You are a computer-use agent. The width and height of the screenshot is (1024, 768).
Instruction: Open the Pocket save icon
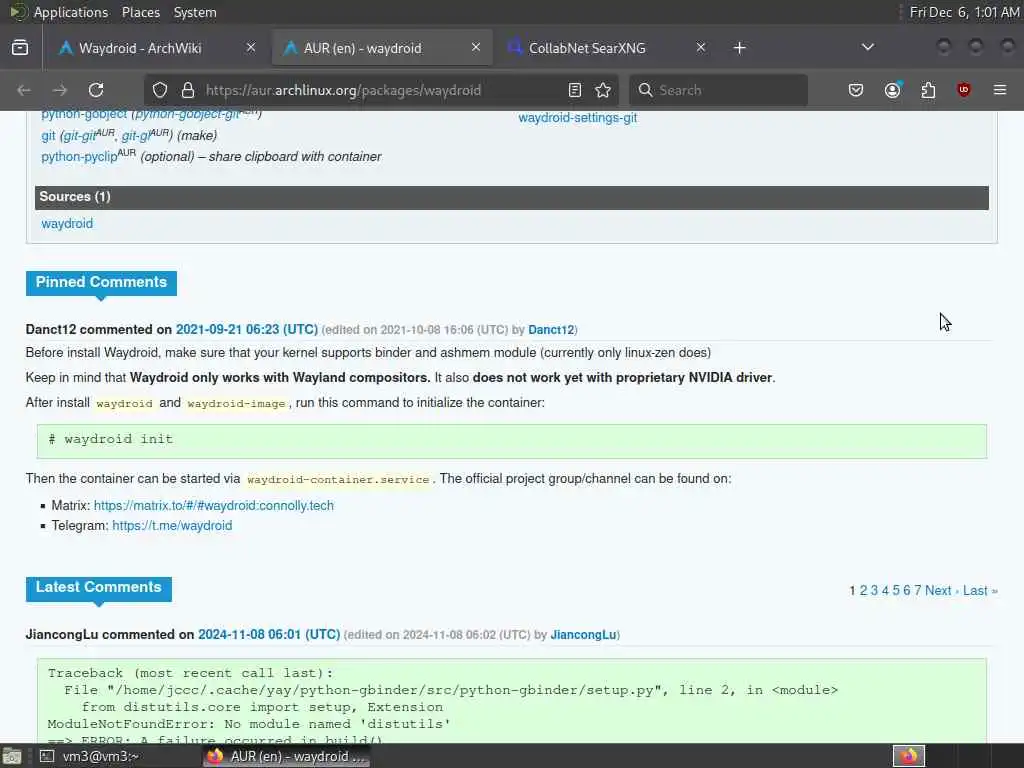tap(856, 90)
